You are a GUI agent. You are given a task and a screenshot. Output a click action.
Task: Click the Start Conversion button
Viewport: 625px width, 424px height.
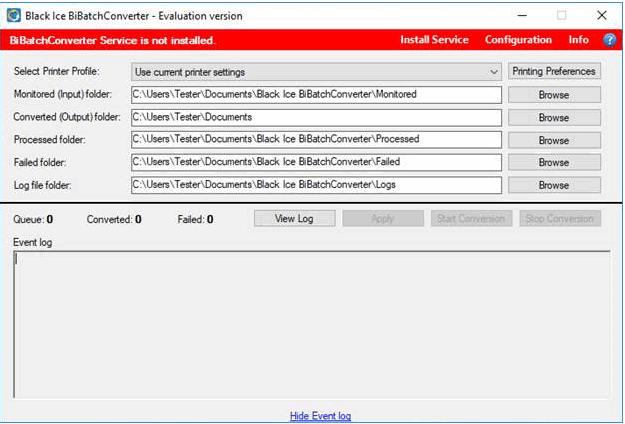coord(472,218)
